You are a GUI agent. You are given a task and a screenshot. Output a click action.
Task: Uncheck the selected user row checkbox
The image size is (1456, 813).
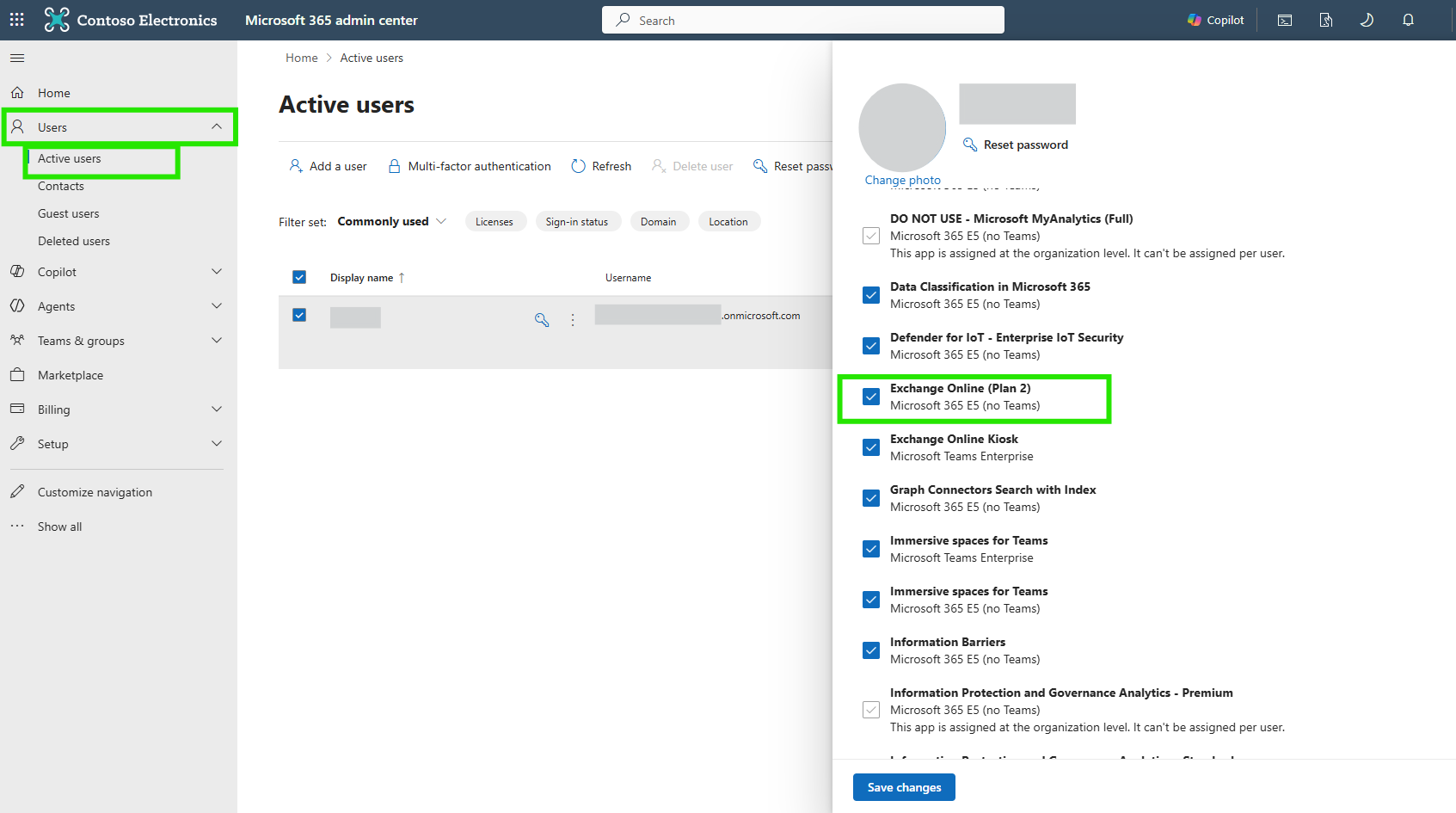coord(299,315)
